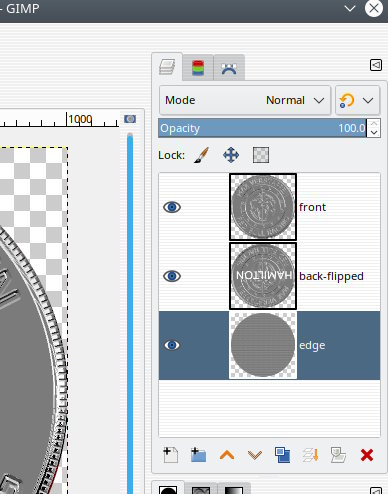Image resolution: width=388 pixels, height=494 pixels.
Task: Click the Opacity slider
Action: click(x=262, y=128)
